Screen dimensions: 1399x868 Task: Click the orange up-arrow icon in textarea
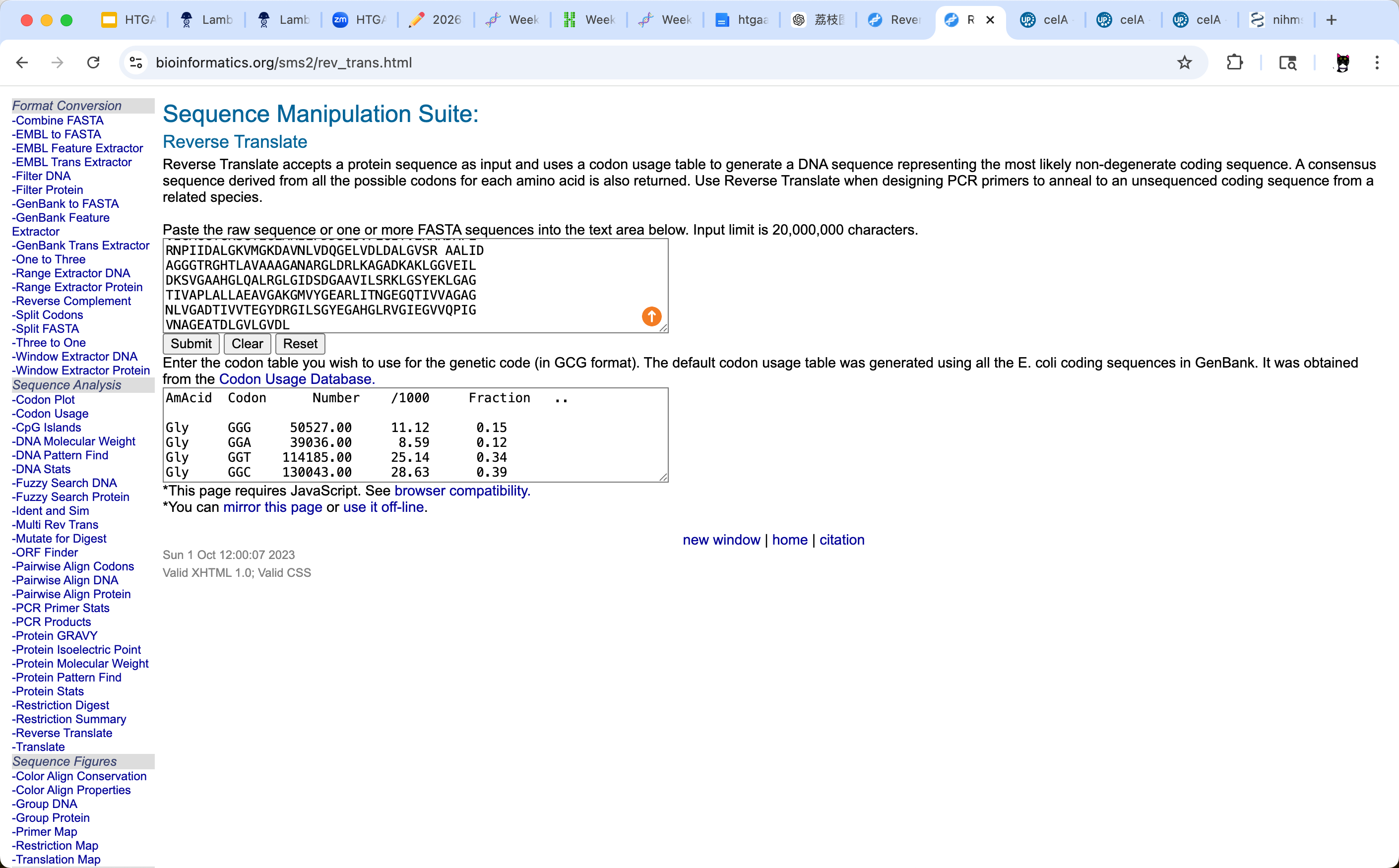651,316
